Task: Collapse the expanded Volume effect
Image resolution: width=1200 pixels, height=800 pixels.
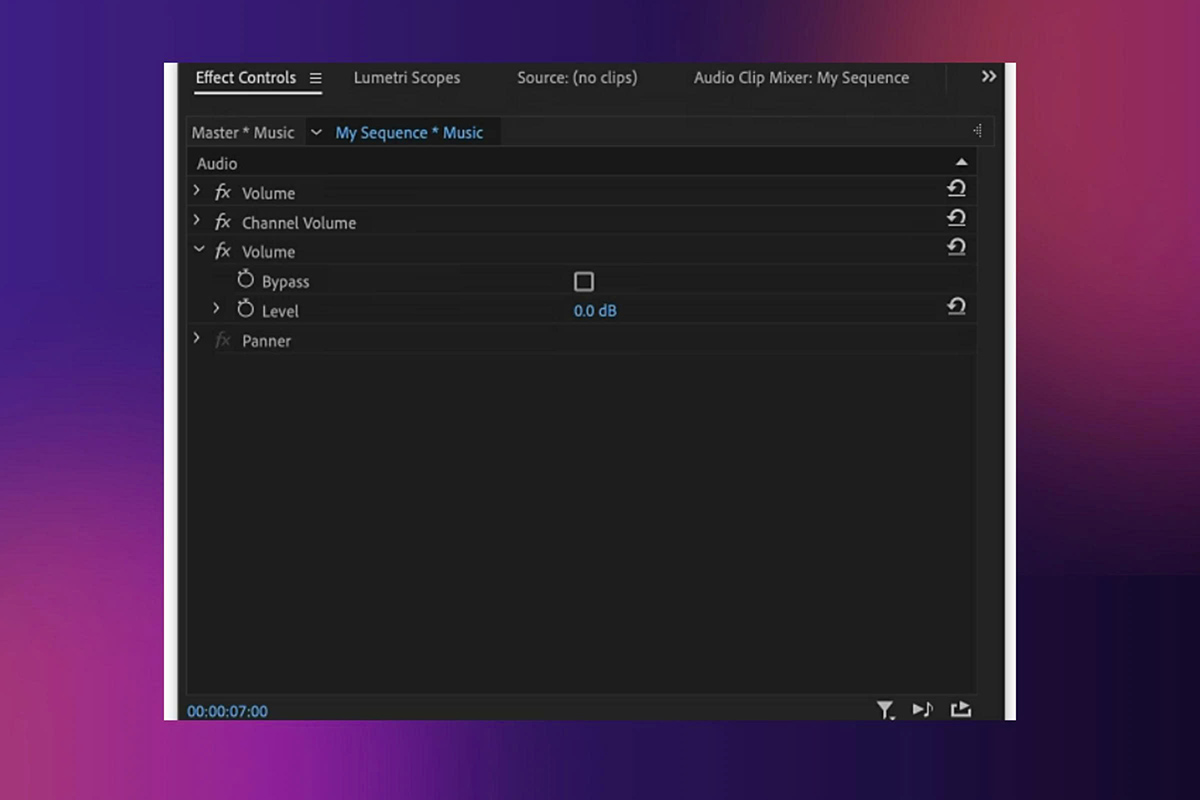Action: [x=197, y=249]
